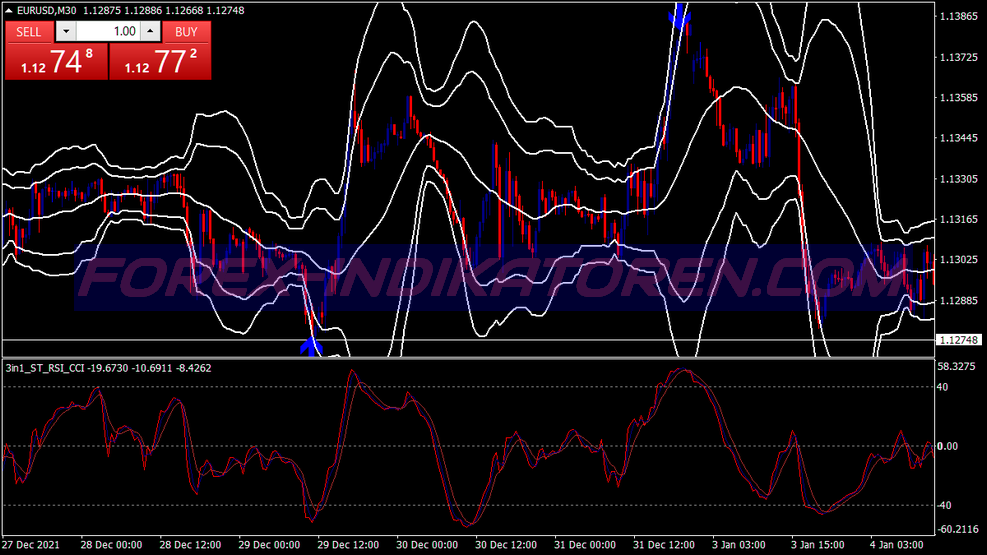
Task: Click the 31 Dec 00:00 time label
Action: click(x=585, y=544)
